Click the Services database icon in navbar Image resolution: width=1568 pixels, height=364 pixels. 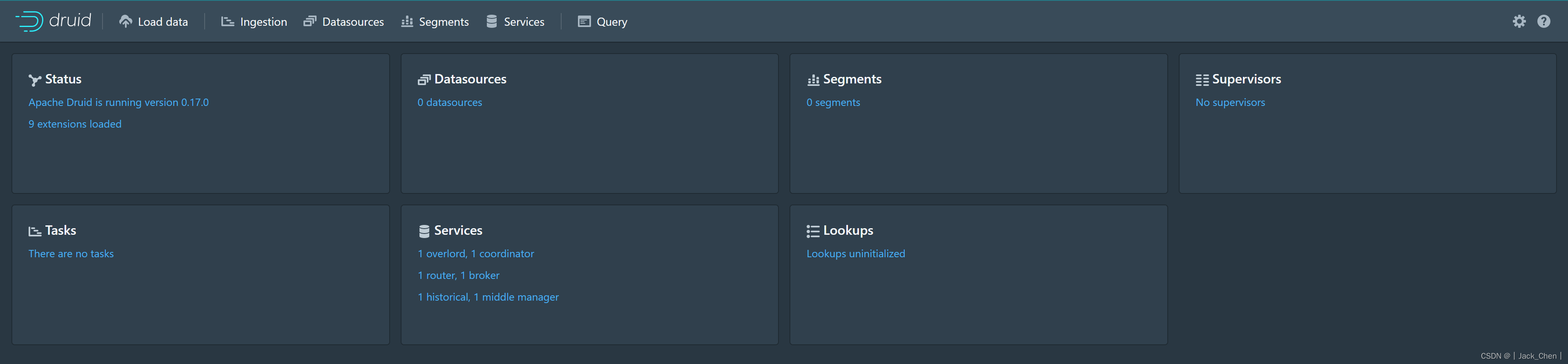[492, 21]
